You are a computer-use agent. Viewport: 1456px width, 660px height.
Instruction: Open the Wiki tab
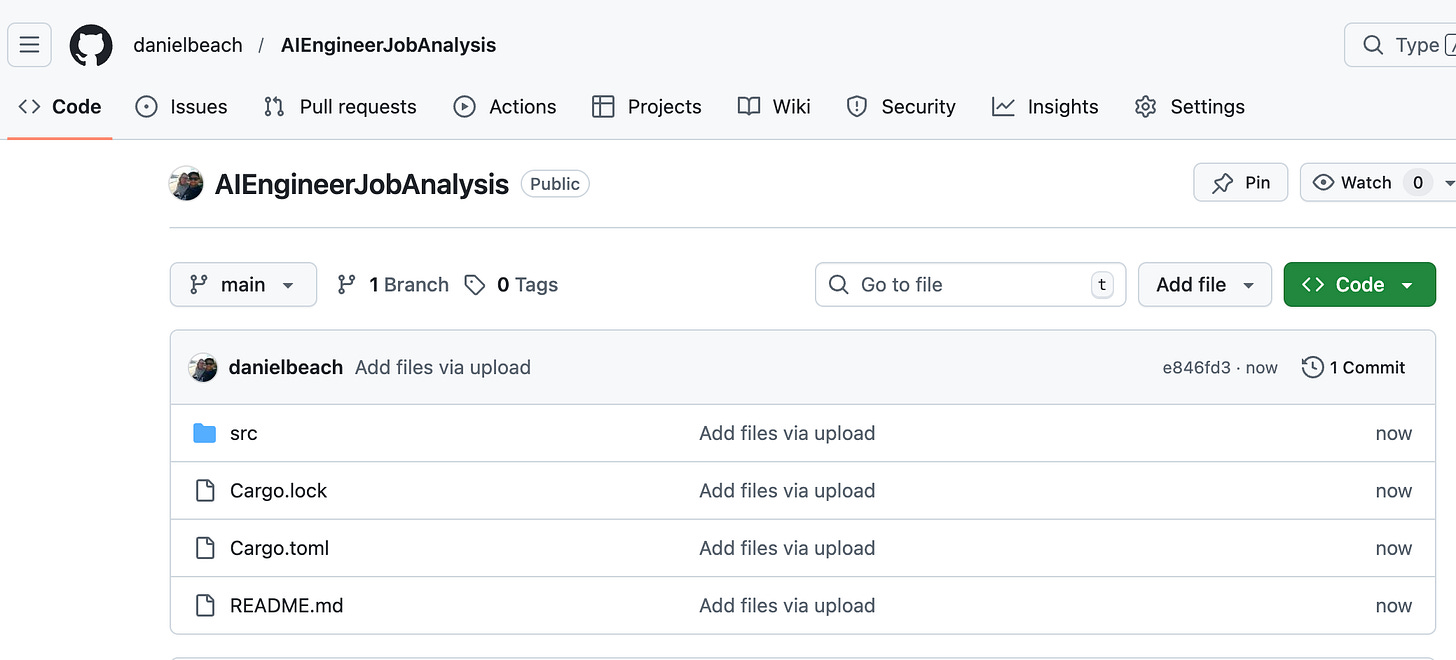pos(774,107)
